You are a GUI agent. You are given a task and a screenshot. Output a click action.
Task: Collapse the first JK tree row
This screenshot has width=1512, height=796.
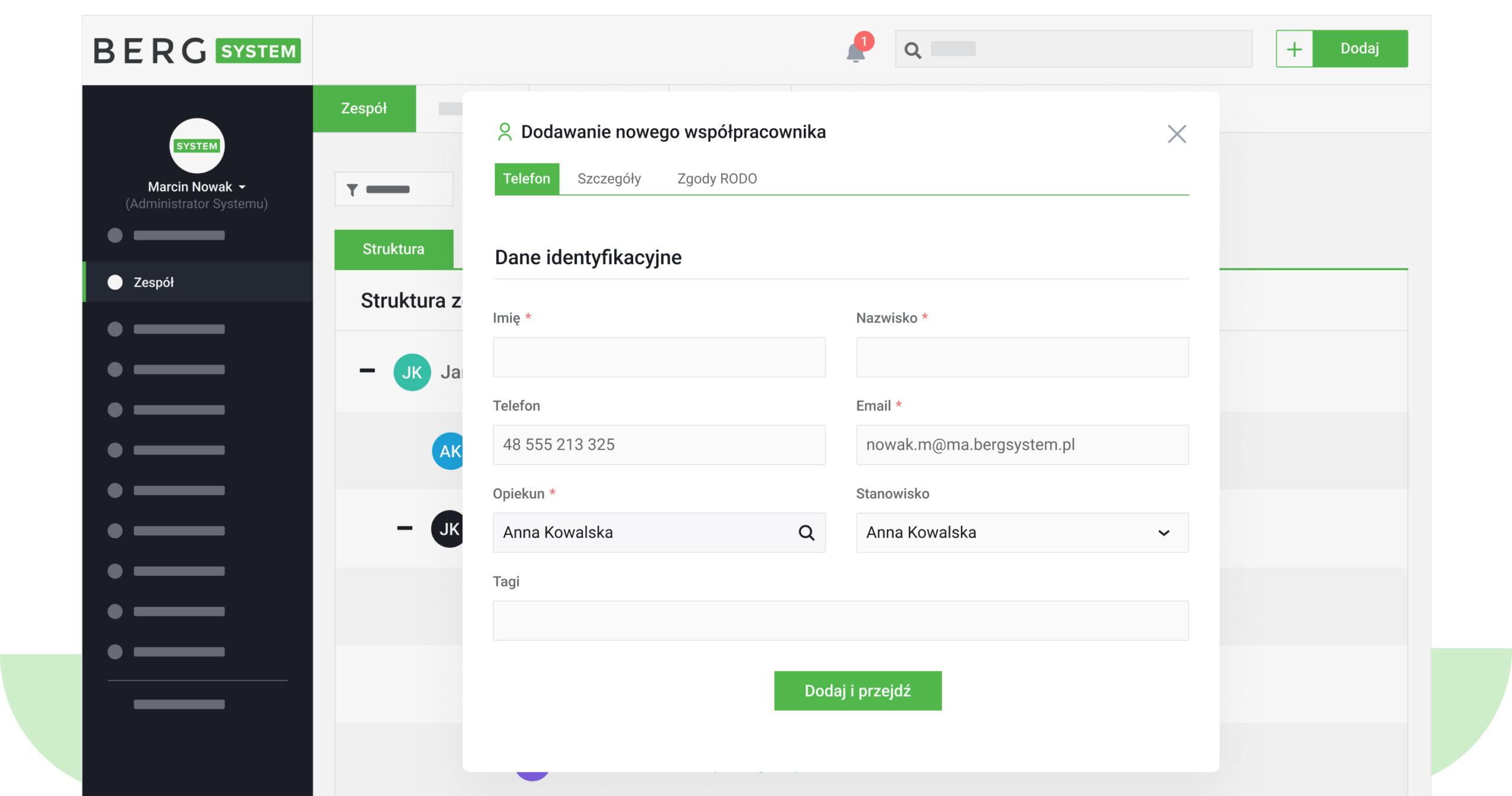[367, 371]
